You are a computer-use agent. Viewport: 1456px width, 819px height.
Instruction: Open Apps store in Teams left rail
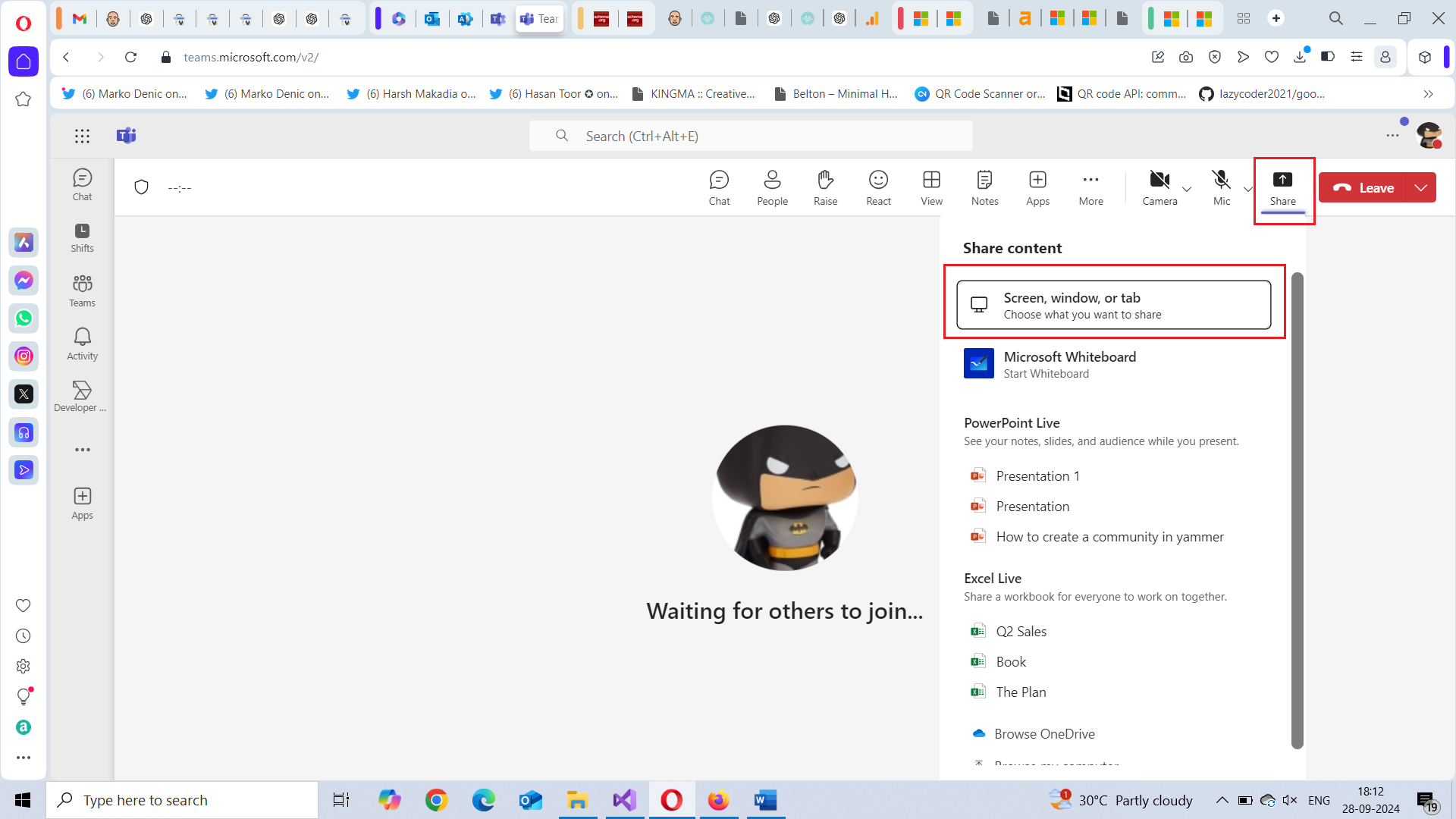point(82,504)
